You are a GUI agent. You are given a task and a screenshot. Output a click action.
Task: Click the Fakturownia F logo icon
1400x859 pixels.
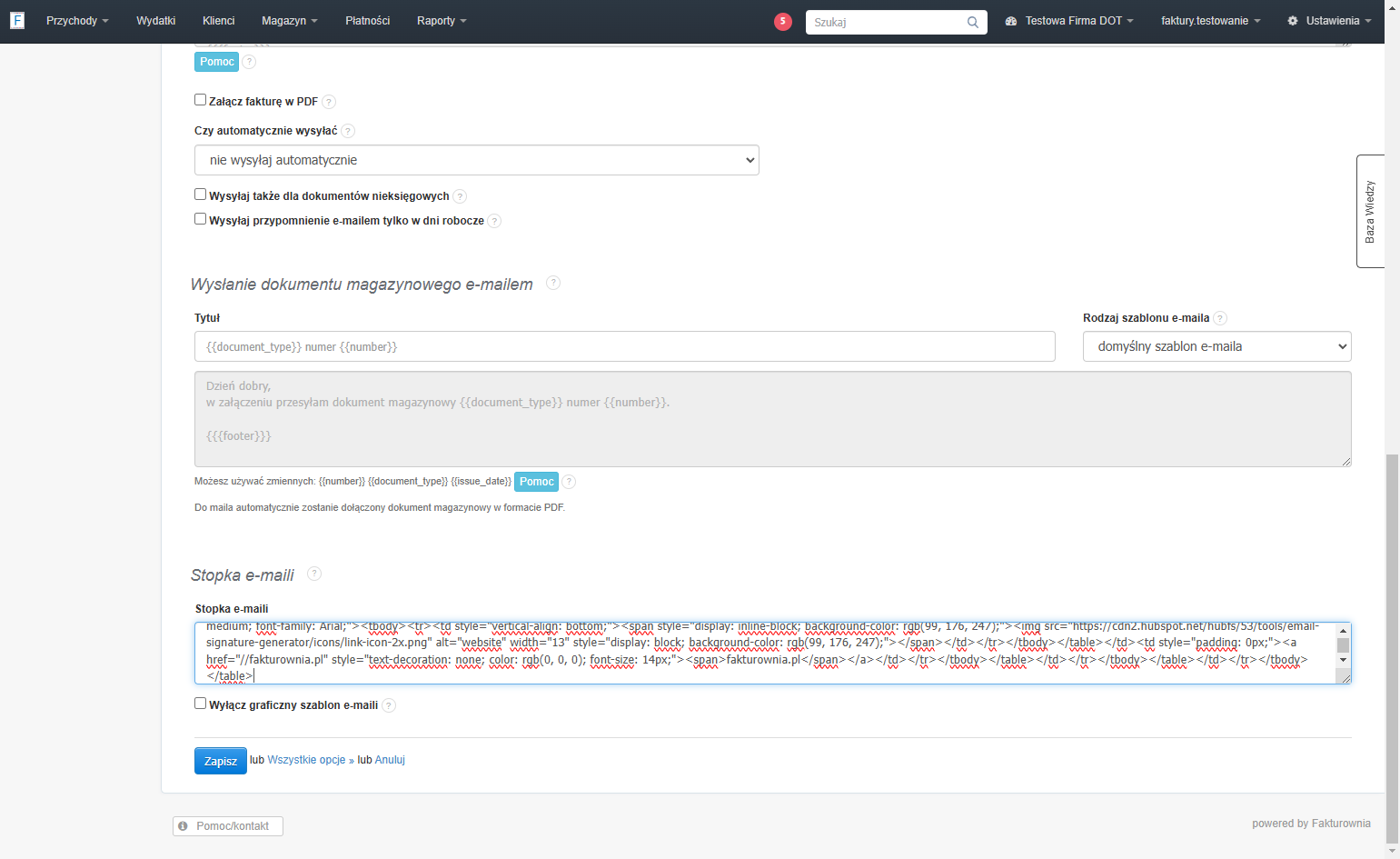point(16,20)
